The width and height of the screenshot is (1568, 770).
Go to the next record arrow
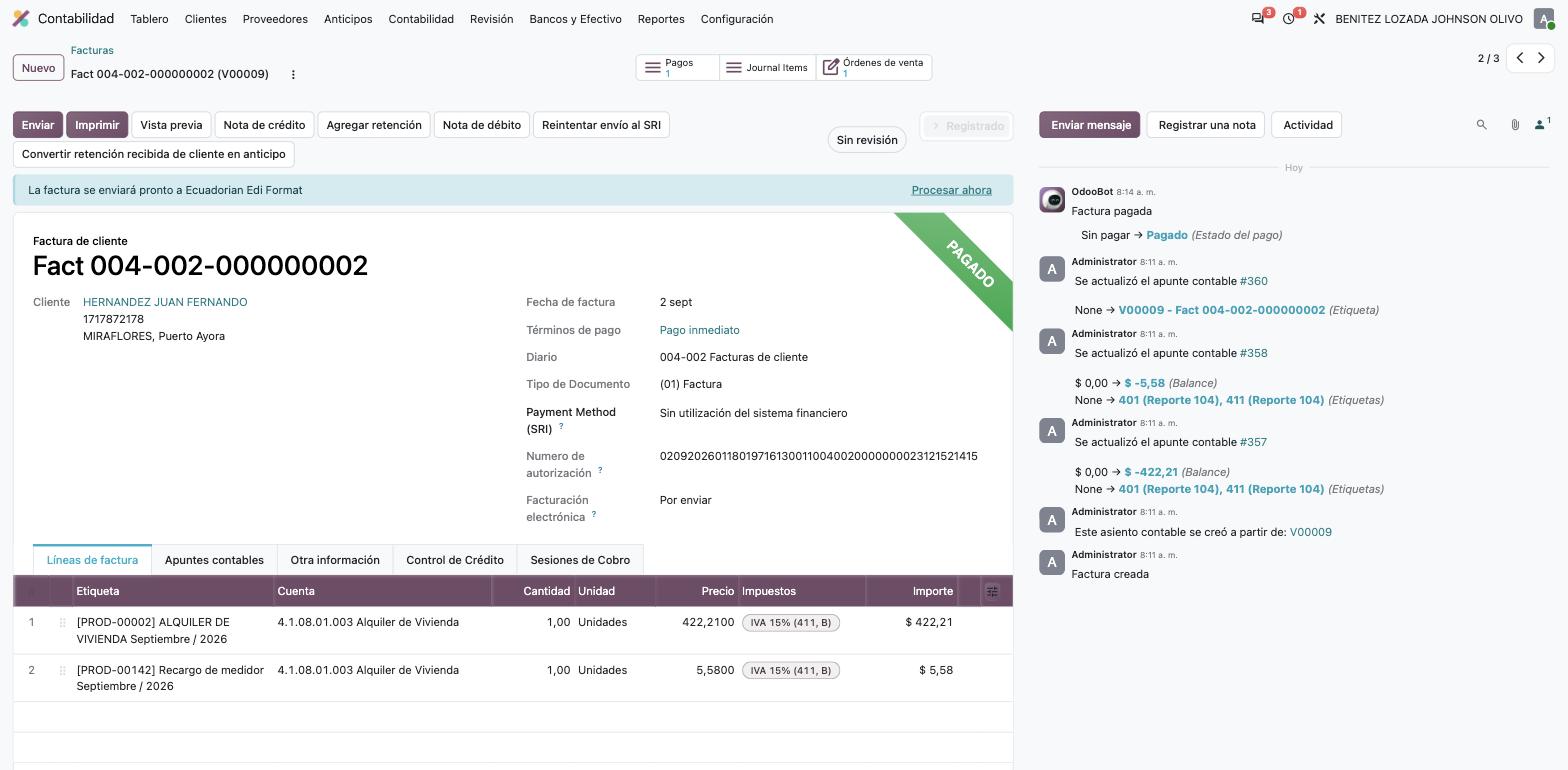(x=1541, y=58)
